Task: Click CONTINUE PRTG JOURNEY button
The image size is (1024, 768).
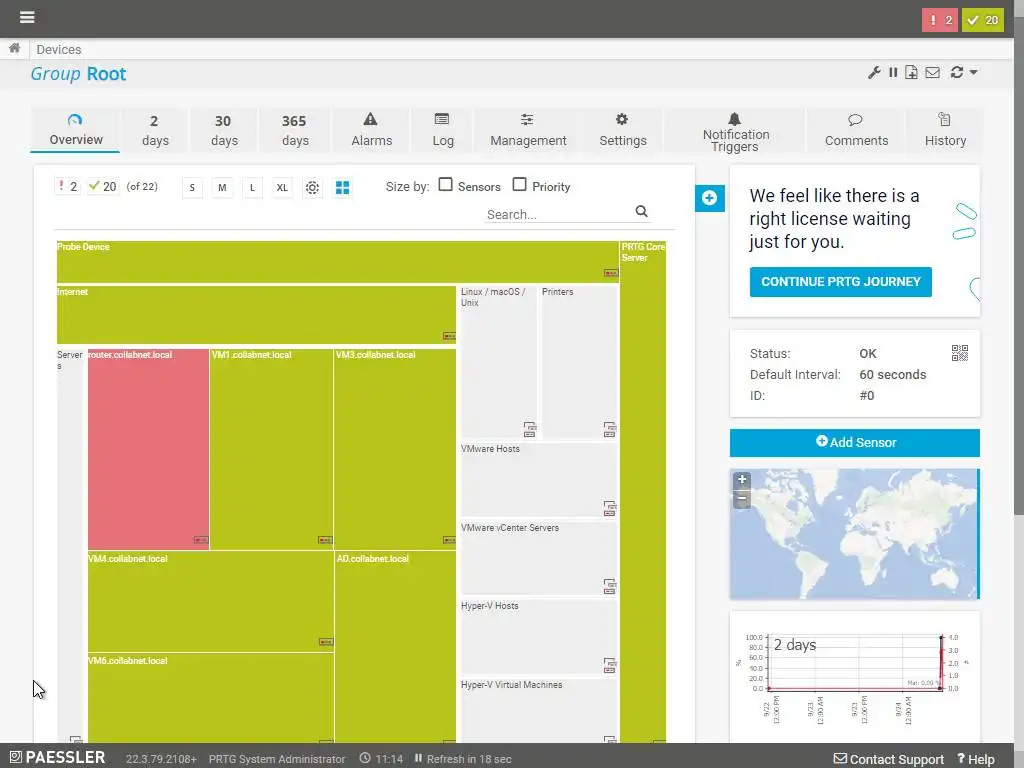Action: 840,282
